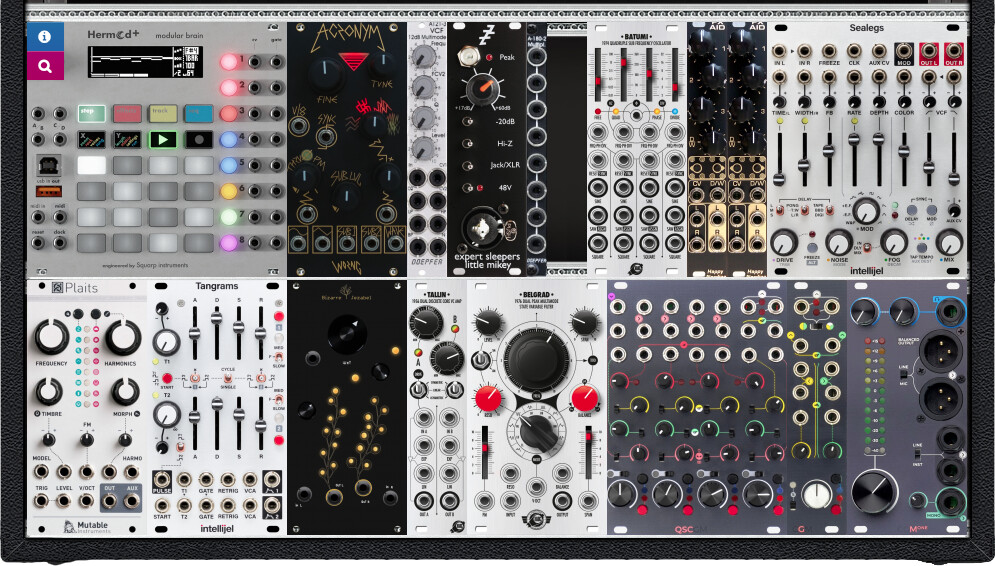Turn the big Belgrad center frequency knob
995x566 pixels.
click(537, 359)
